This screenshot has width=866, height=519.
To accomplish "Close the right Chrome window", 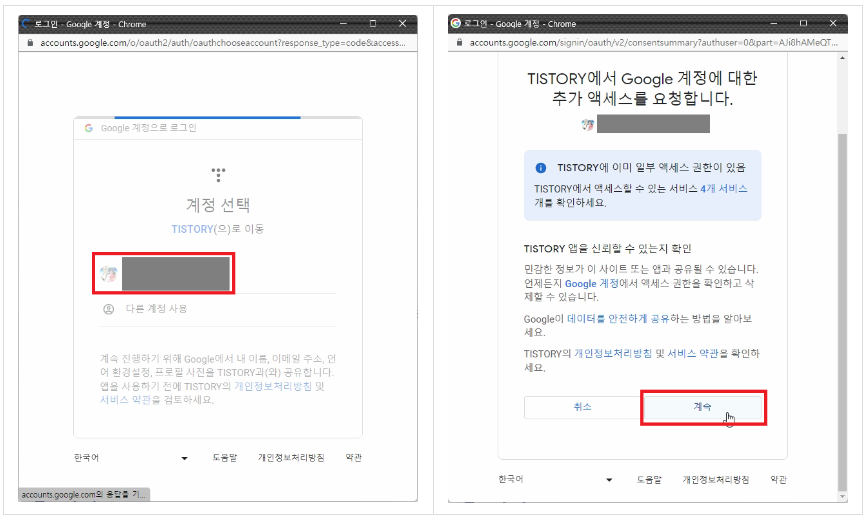I will 833,23.
